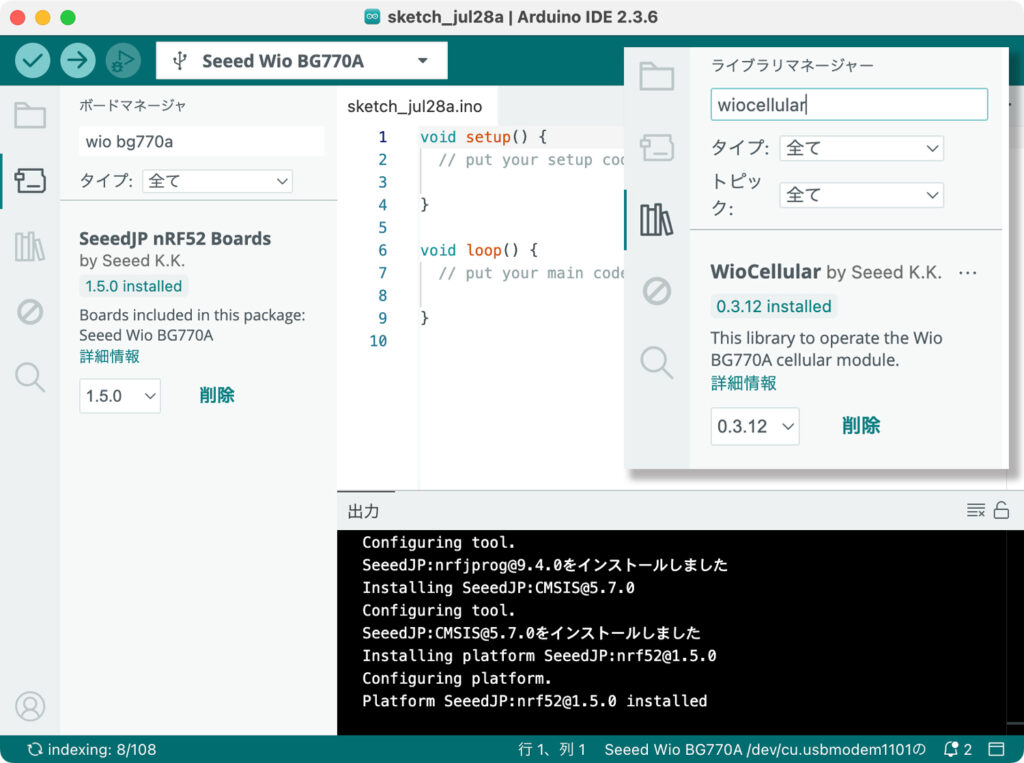Click cursor position 行 1、列 1

(x=552, y=749)
